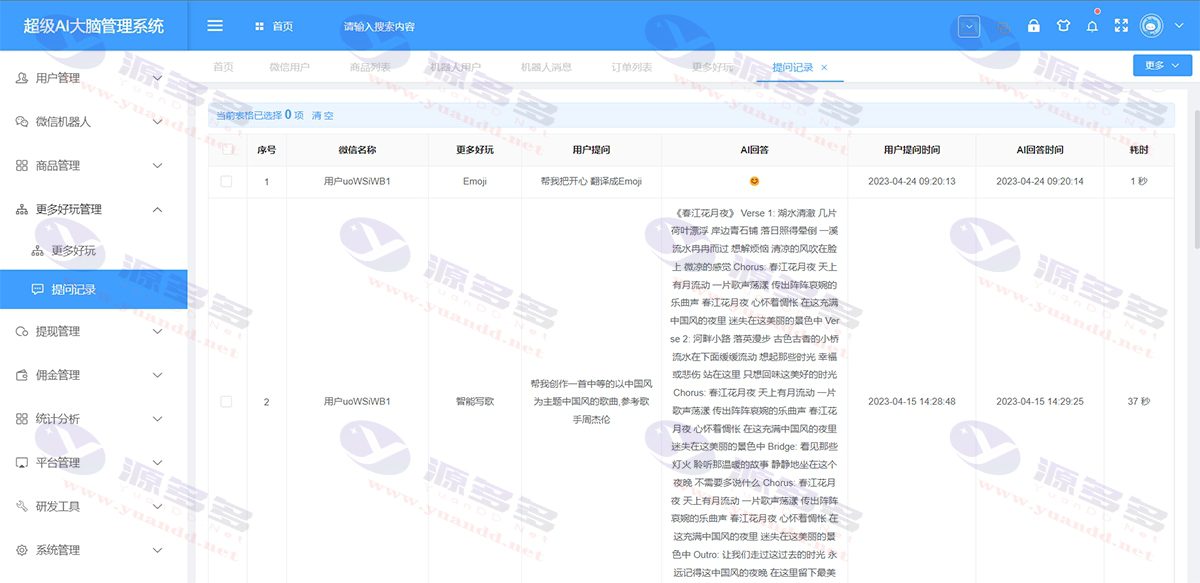This screenshot has width=1200, height=583.
Task: Click the 提现管理 sidebar icon
Action: [22, 331]
